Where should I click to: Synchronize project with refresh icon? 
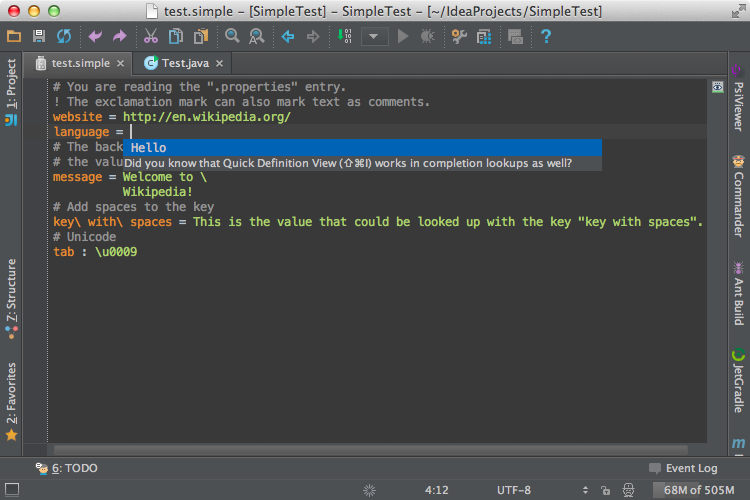tap(64, 36)
